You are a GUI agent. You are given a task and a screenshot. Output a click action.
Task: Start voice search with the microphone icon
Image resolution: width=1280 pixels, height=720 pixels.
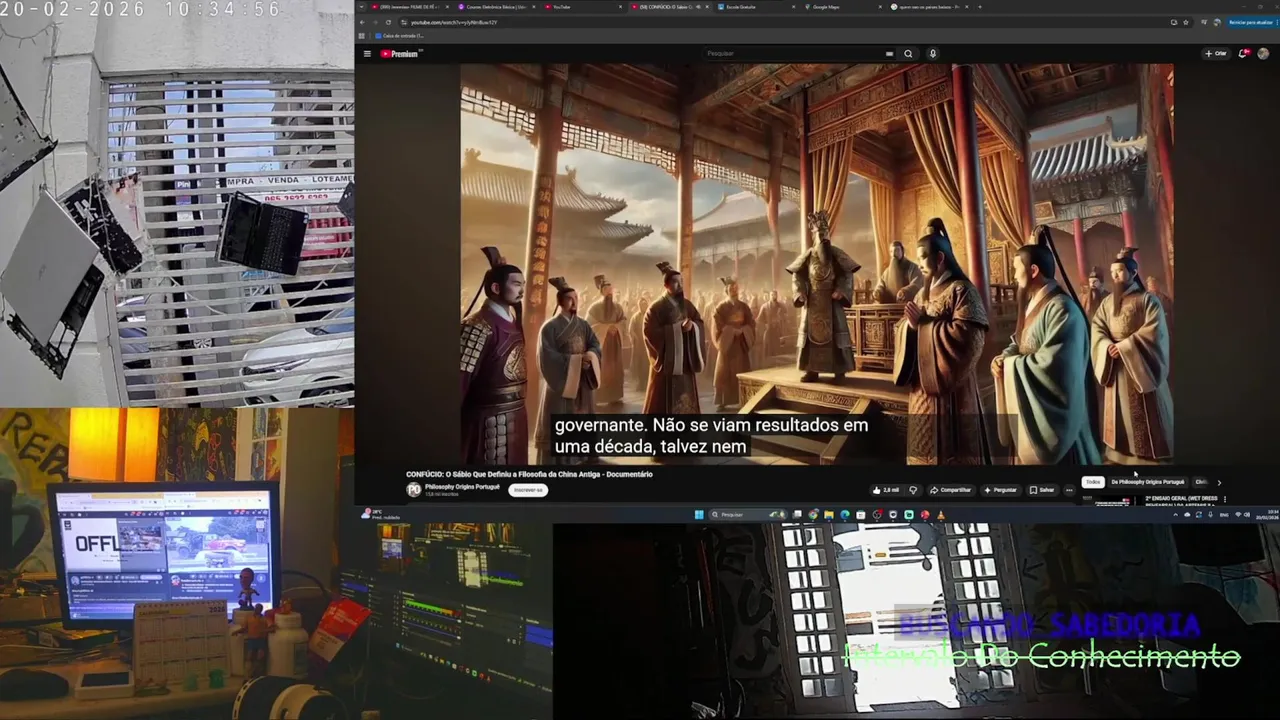[x=932, y=54]
